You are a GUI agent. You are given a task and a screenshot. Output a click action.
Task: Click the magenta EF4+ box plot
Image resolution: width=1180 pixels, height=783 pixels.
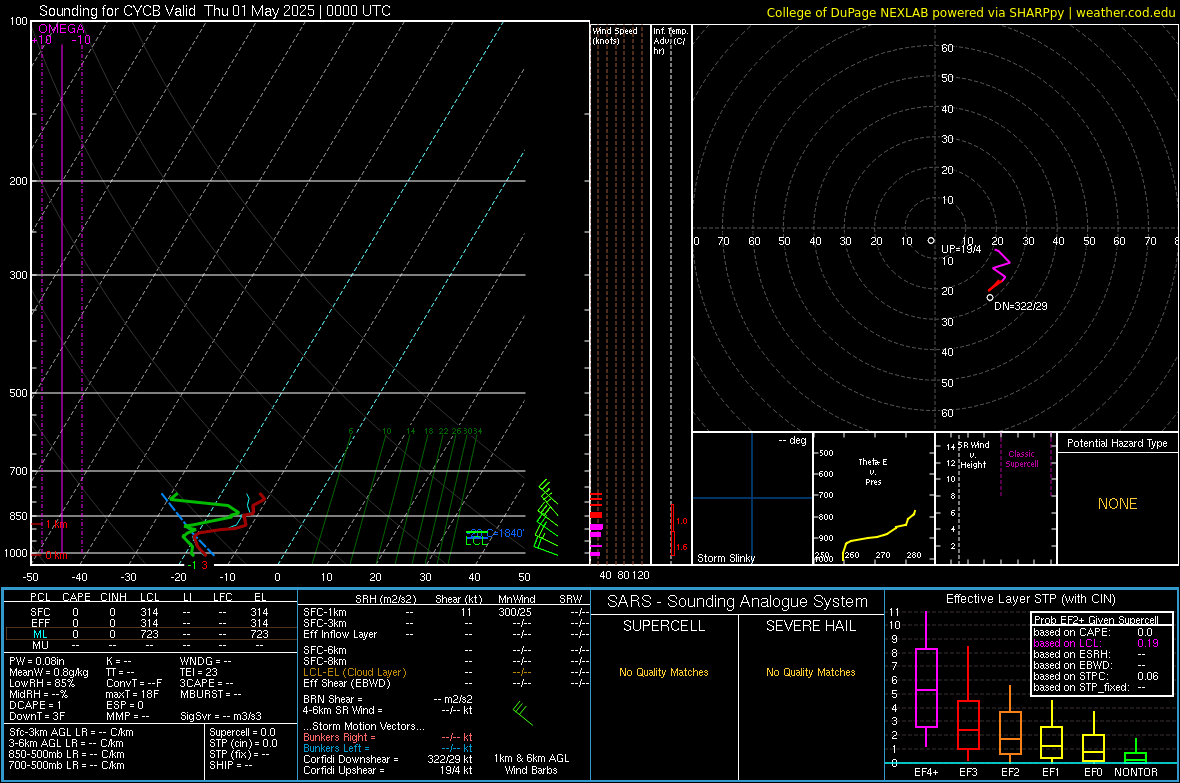pyautogui.click(x=926, y=678)
